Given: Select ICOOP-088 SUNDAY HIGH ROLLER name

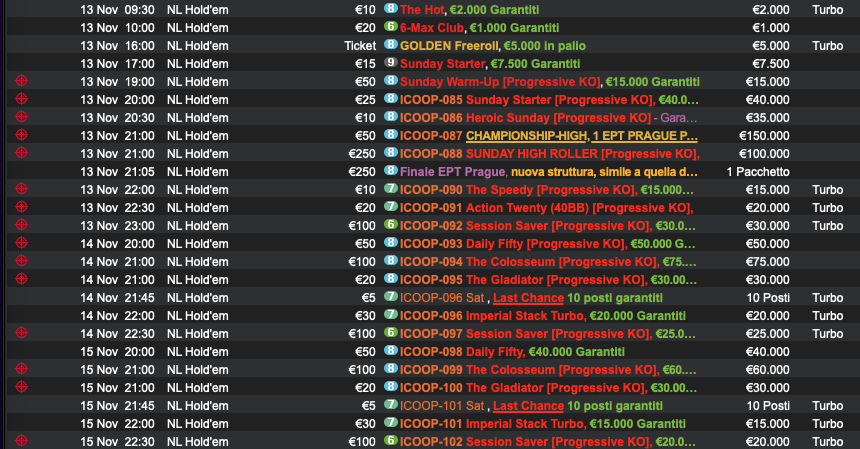Looking at the screenshot, I should coord(550,154).
